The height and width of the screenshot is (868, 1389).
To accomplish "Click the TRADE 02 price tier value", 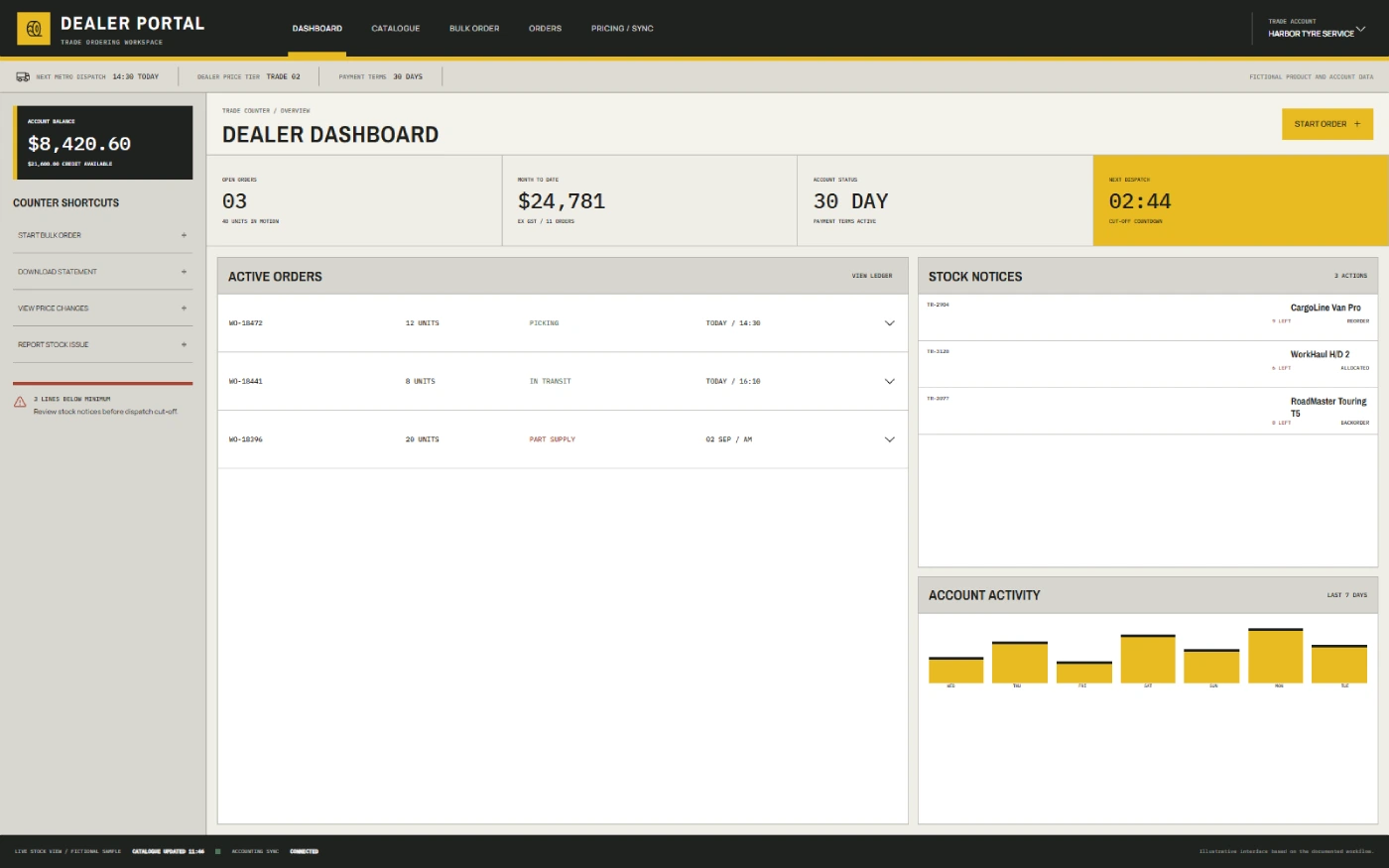I will click(x=283, y=76).
